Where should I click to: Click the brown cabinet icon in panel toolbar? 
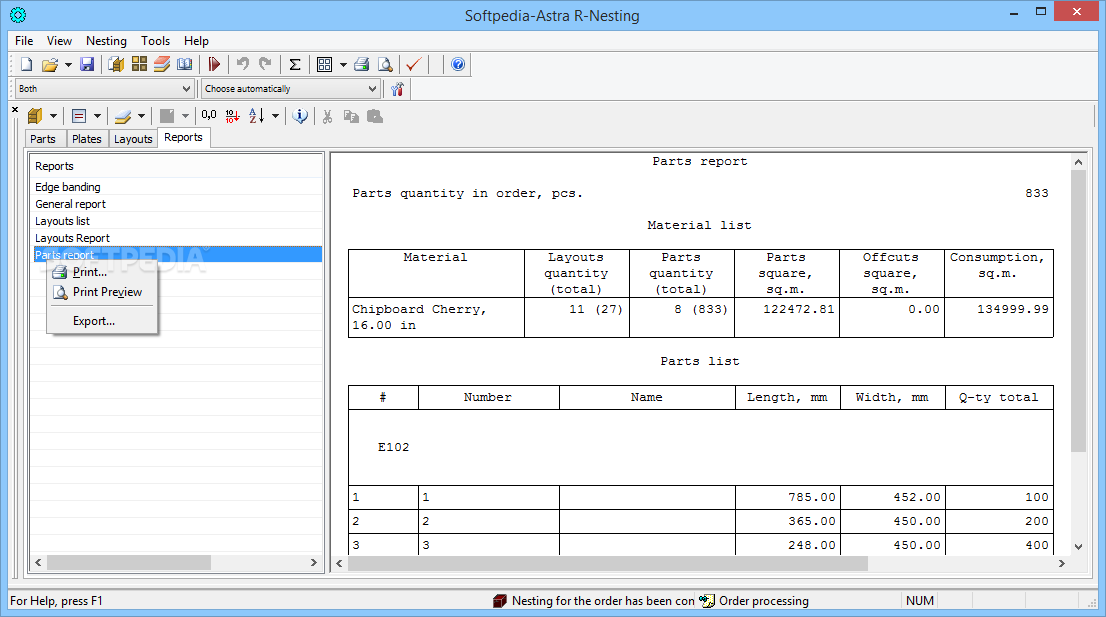tap(35, 116)
